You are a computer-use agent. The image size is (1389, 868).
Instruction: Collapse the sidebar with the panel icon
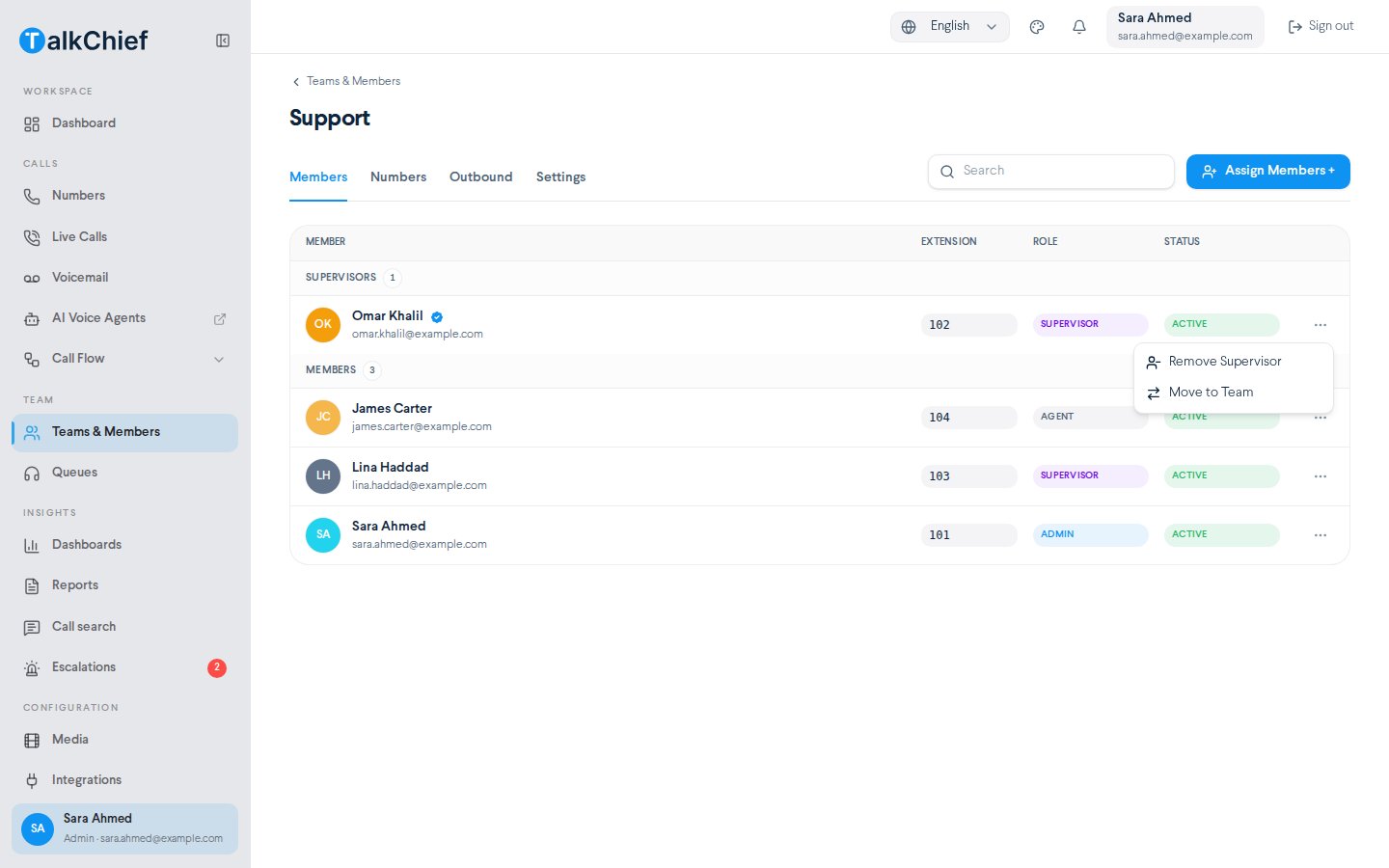223,41
